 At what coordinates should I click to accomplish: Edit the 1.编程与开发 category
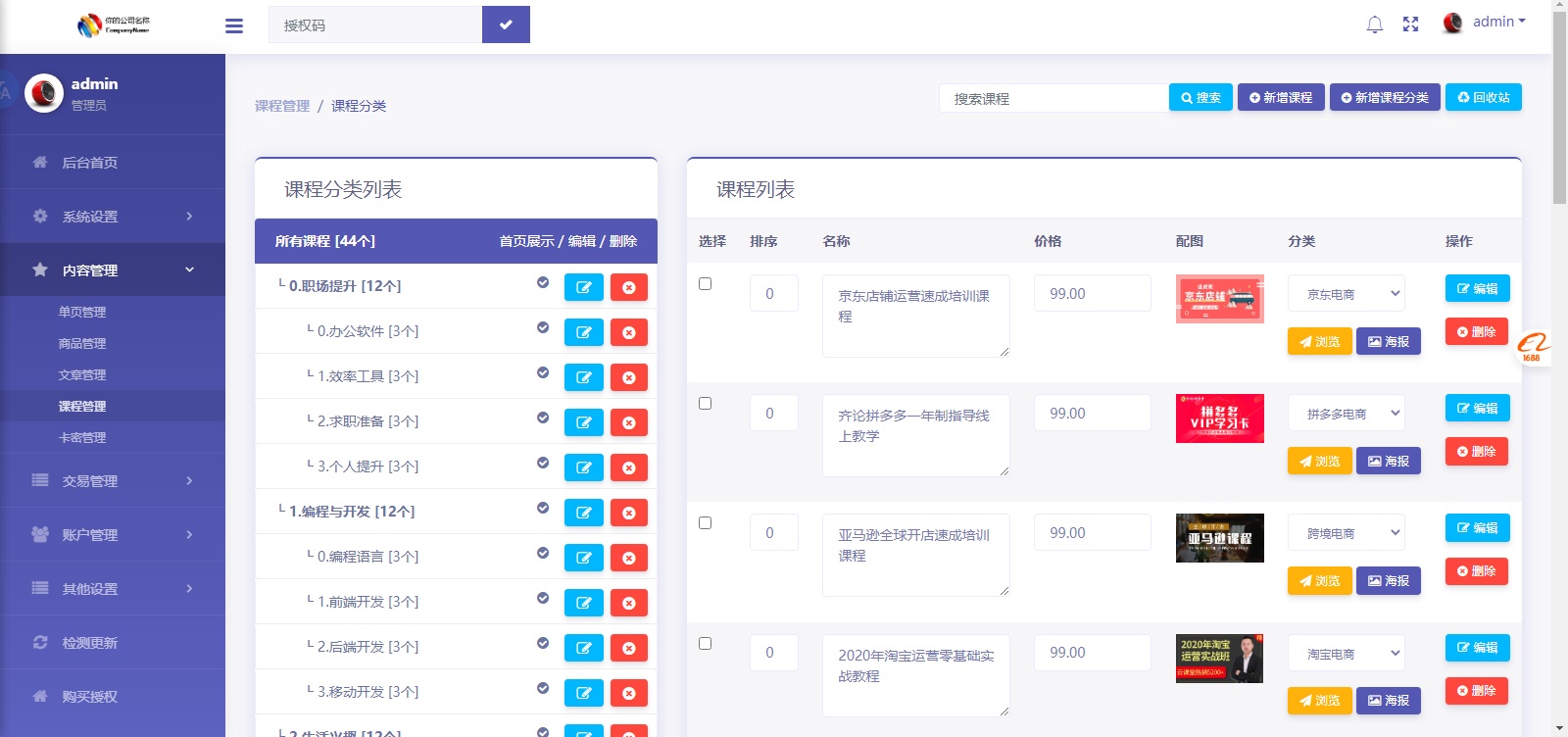584,513
